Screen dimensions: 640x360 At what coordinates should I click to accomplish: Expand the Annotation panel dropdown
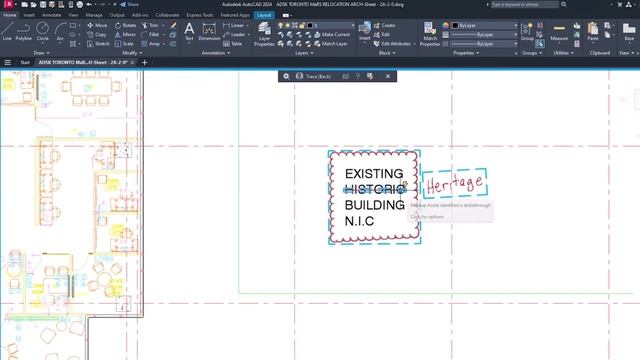tap(216, 53)
